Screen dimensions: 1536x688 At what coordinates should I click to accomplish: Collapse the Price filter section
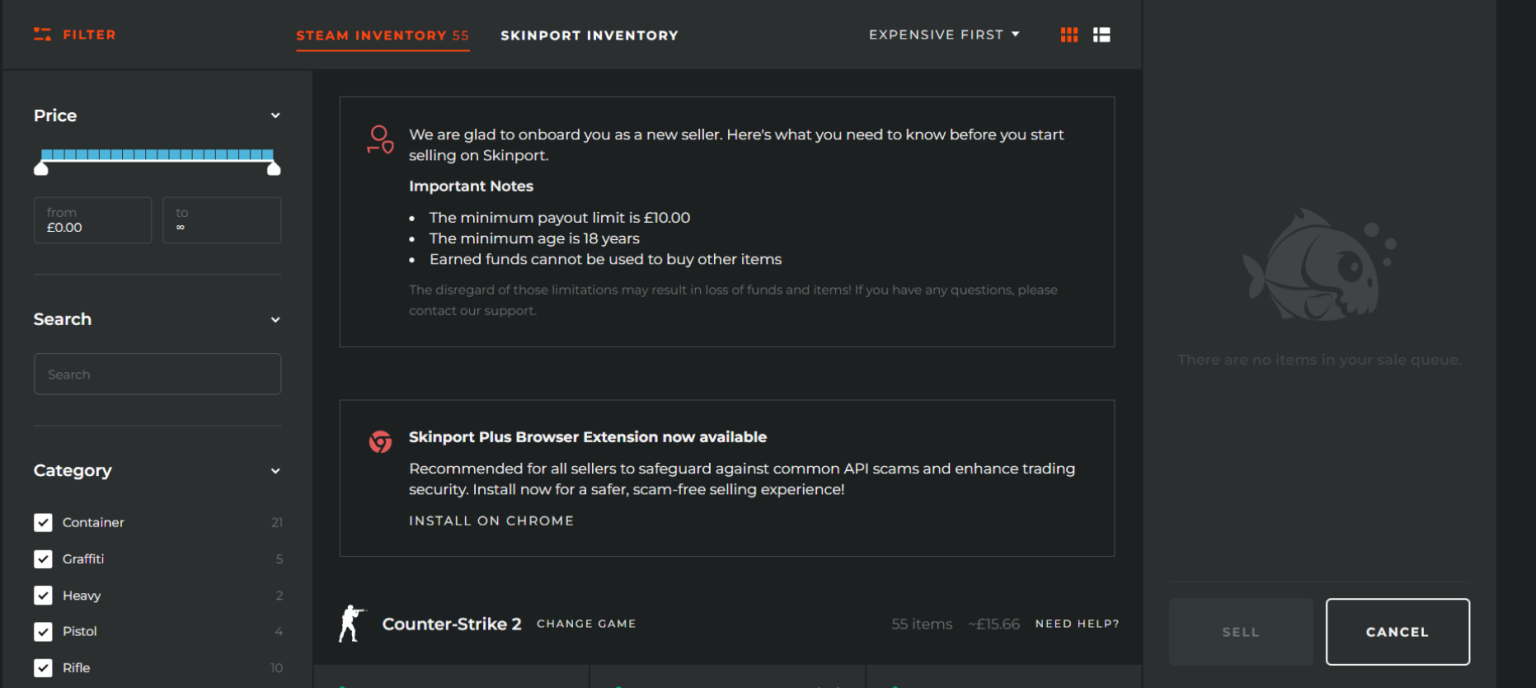(275, 115)
